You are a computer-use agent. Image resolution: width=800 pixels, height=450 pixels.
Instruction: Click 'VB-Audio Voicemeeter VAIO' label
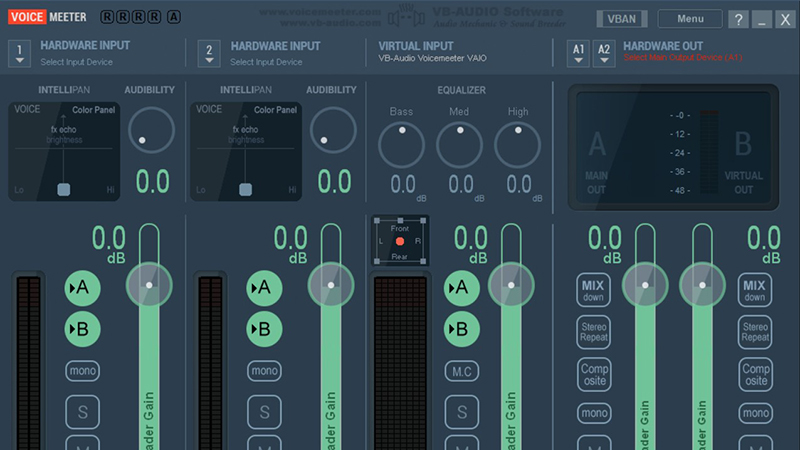pos(432,58)
